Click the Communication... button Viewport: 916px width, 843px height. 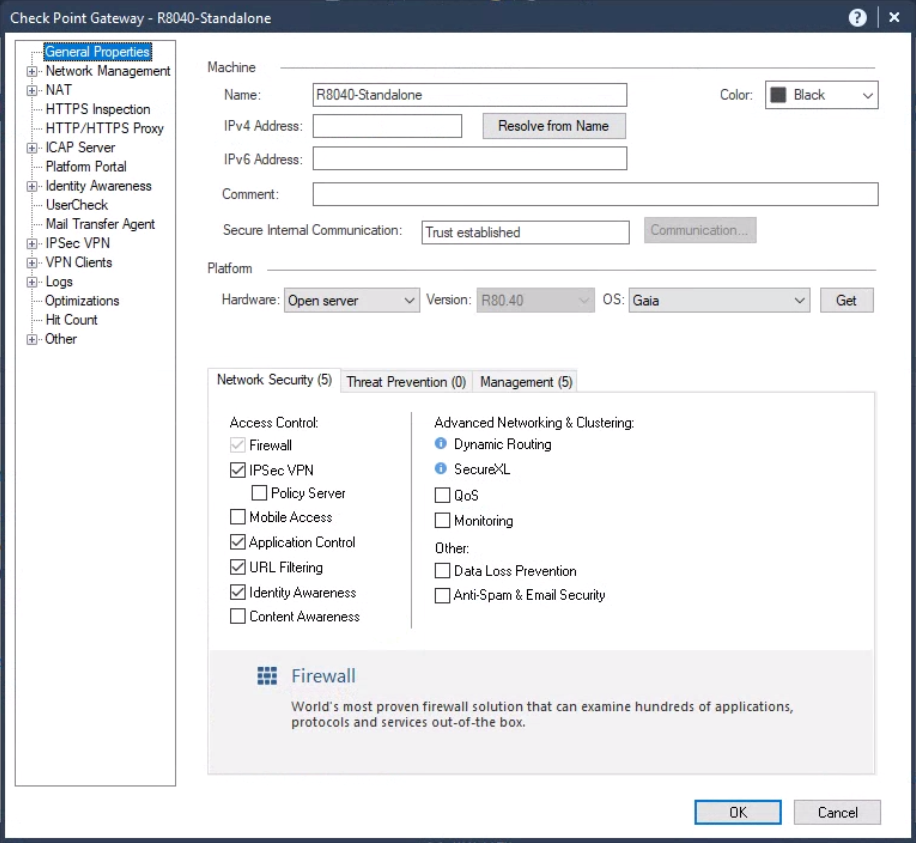tap(700, 230)
